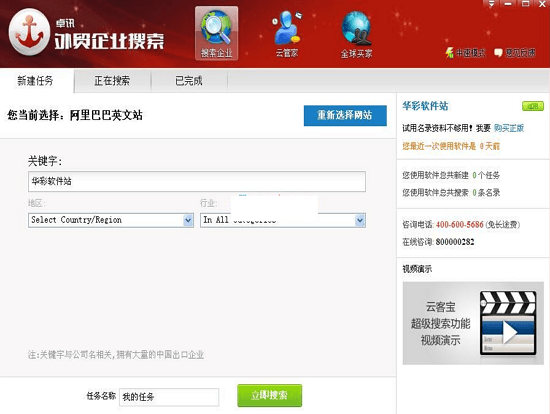Click the 购买正版 link
Image resolution: width=550 pixels, height=414 pixels.
pos(509,128)
